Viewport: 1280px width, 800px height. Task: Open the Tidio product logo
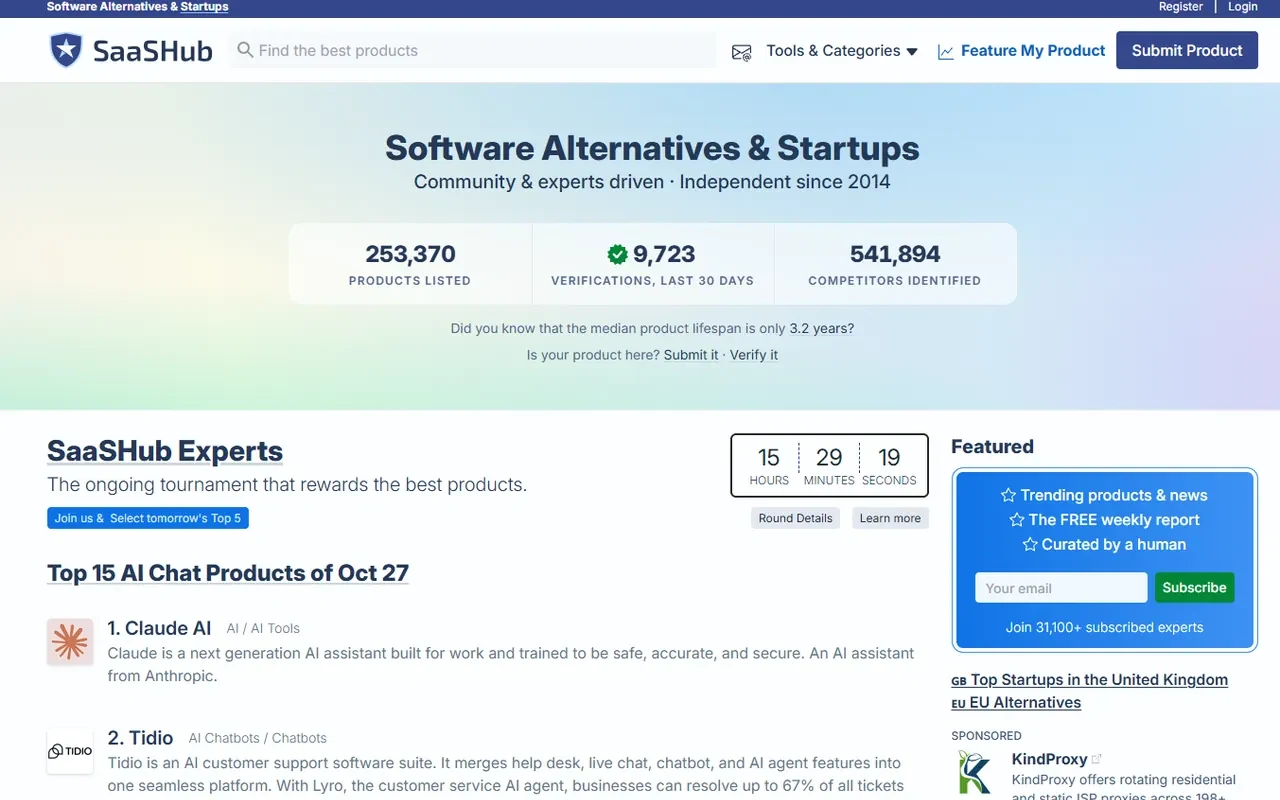click(70, 751)
